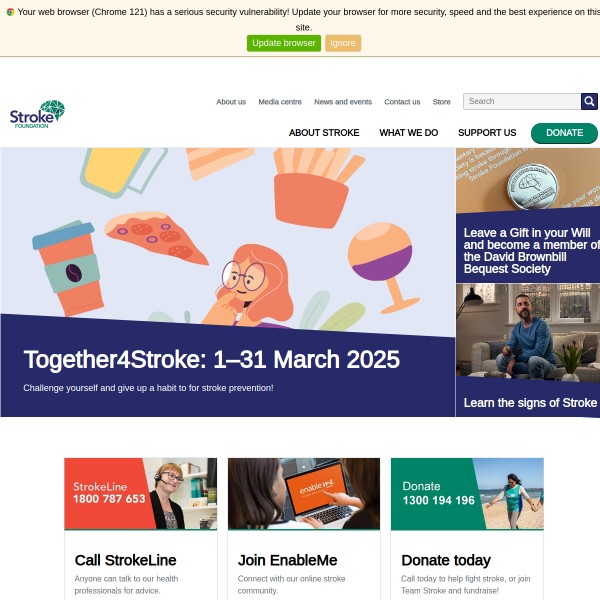Click the Update browser button
Screen dimensions: 600x600
[284, 43]
